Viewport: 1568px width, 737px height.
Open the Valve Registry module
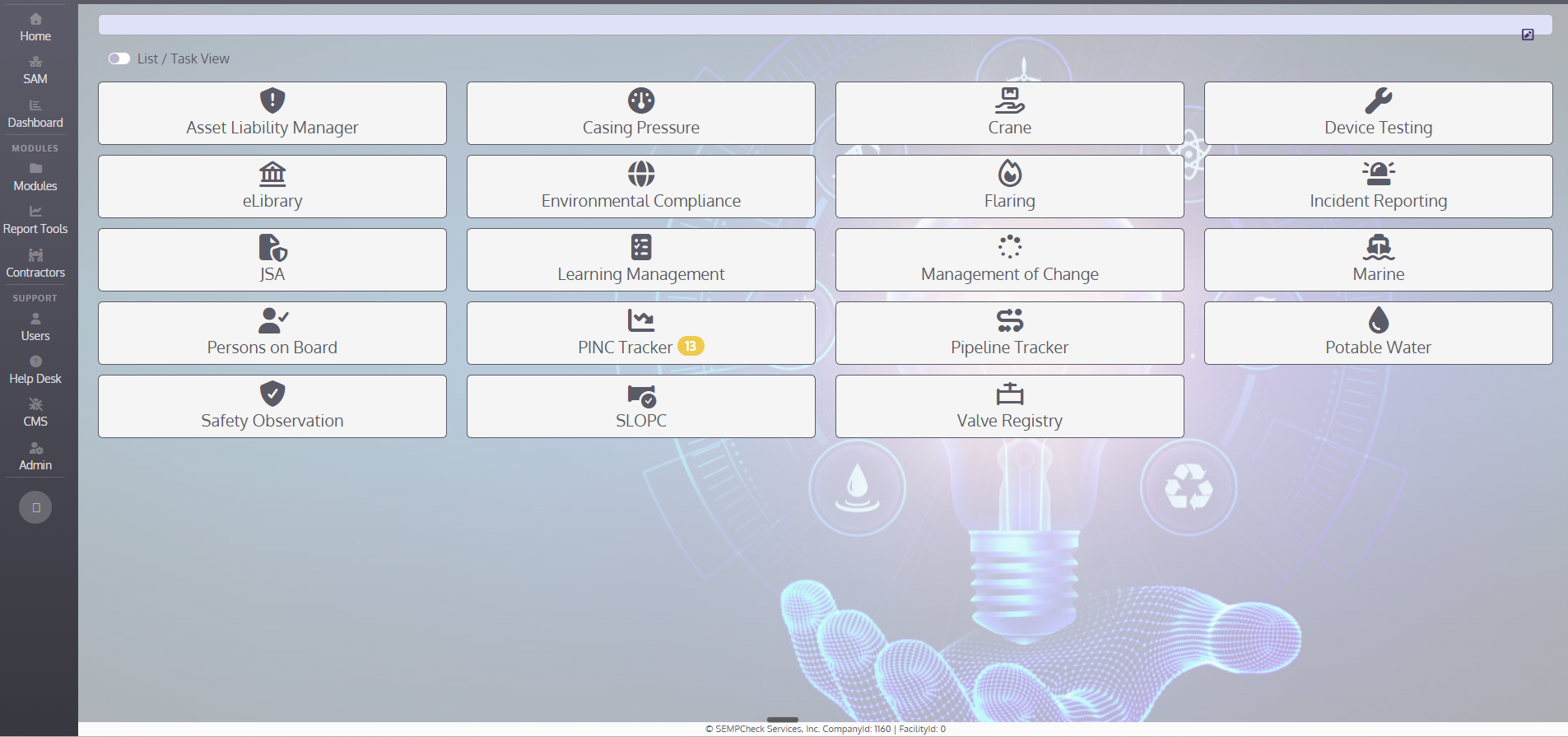pos(1010,407)
